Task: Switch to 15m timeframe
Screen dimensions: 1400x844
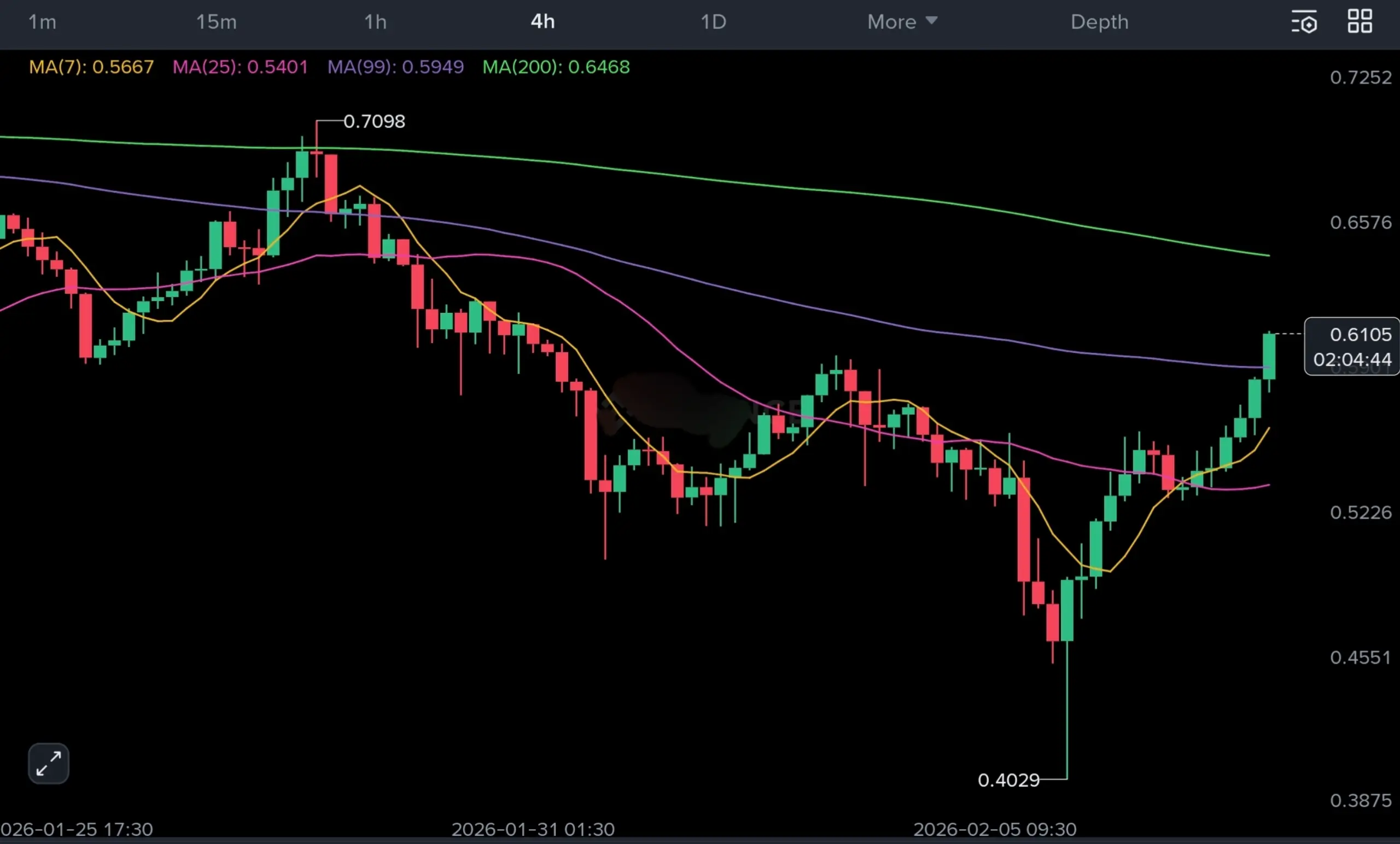Action: point(216,21)
